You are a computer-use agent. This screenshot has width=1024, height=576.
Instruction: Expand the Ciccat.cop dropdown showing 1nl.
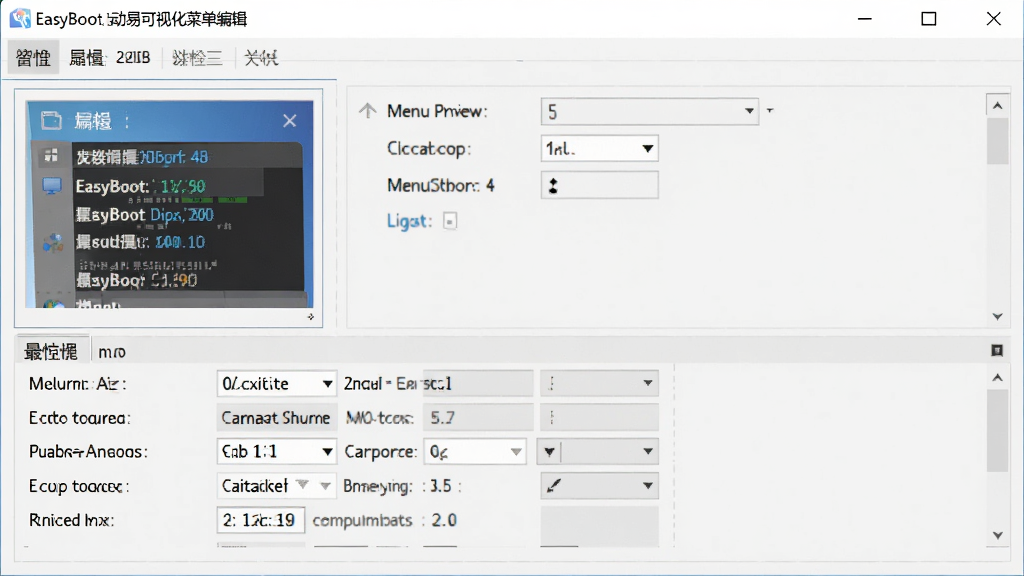tap(600, 149)
